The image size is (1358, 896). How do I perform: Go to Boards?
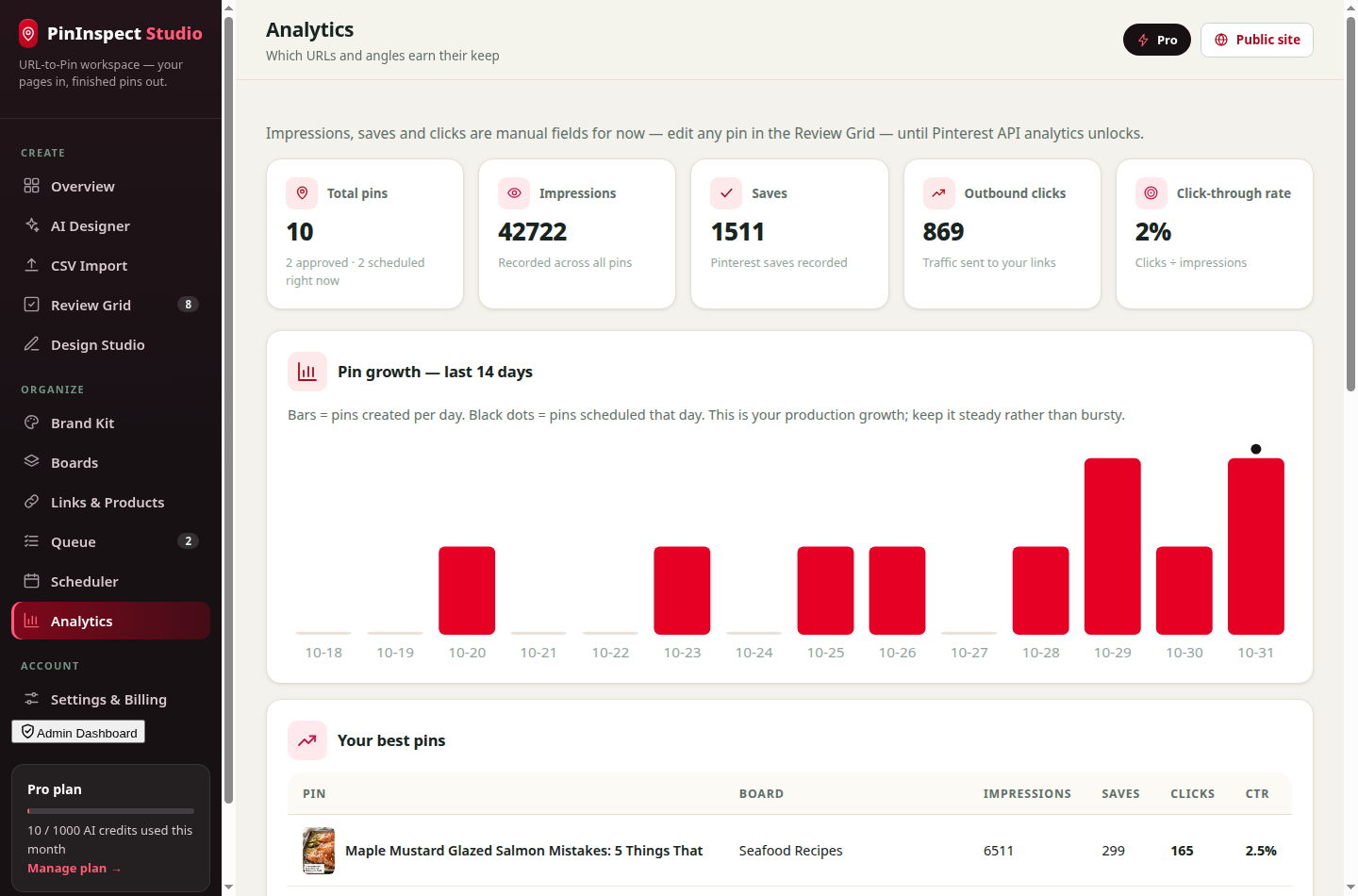point(110,463)
